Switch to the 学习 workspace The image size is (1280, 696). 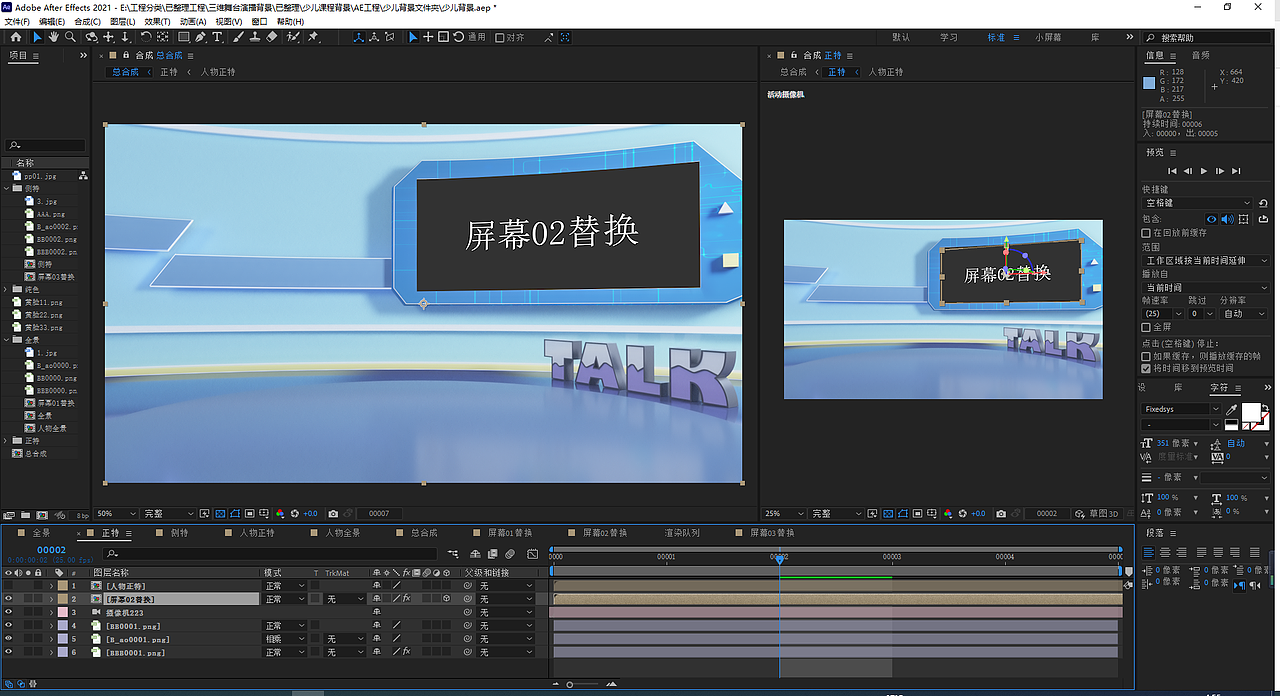click(x=949, y=37)
